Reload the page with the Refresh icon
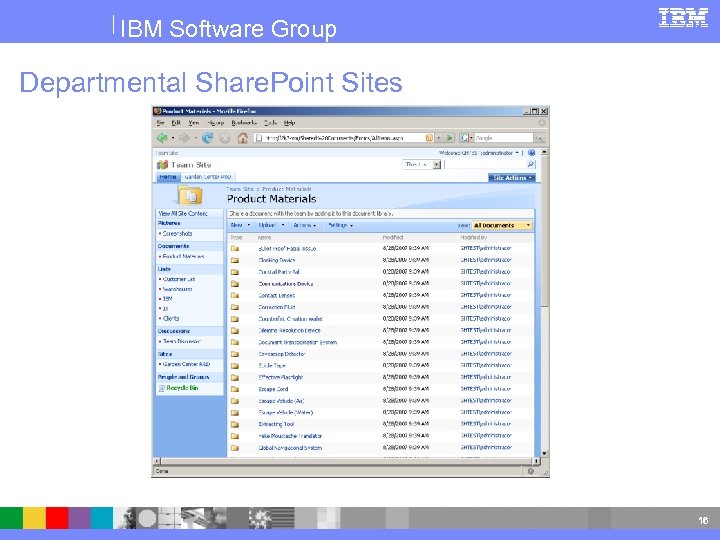 click(x=208, y=137)
